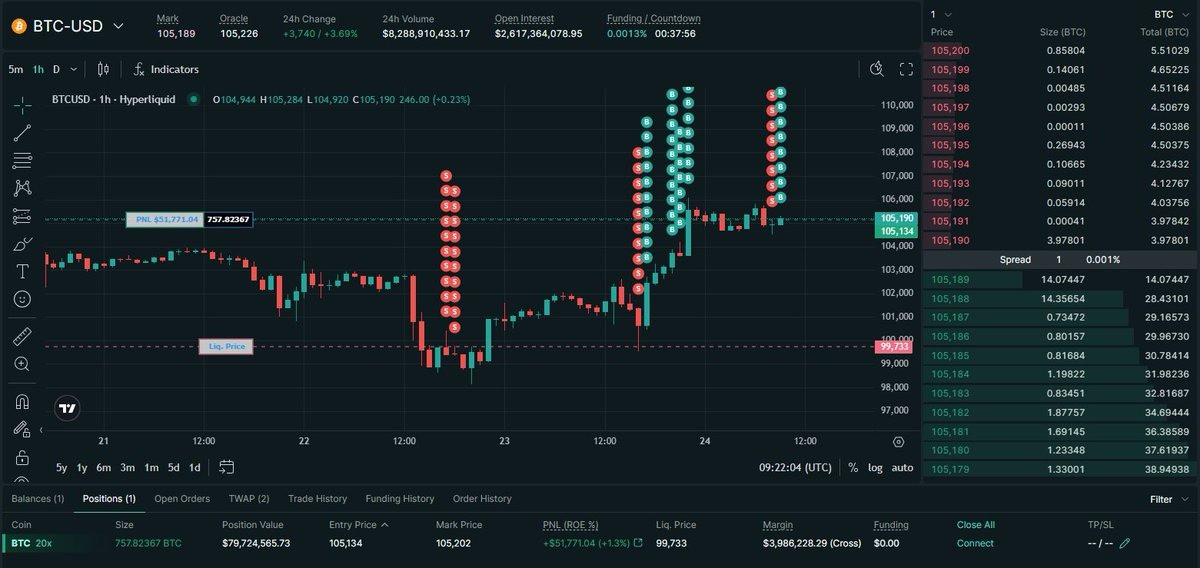1200x568 pixels.
Task: Switch to the Positions tab
Action: (x=109, y=499)
